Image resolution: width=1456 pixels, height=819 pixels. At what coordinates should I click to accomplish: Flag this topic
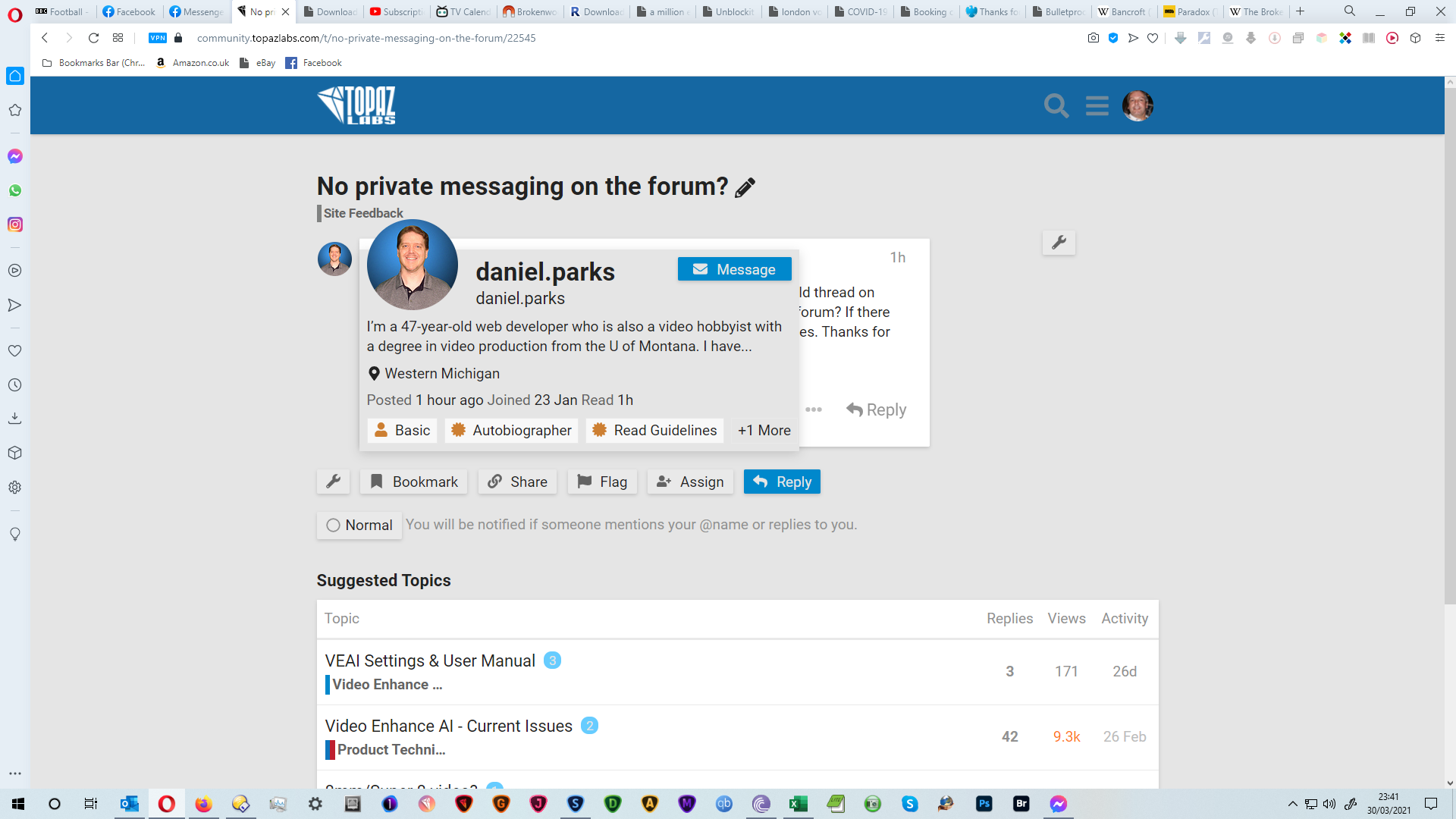(x=603, y=482)
